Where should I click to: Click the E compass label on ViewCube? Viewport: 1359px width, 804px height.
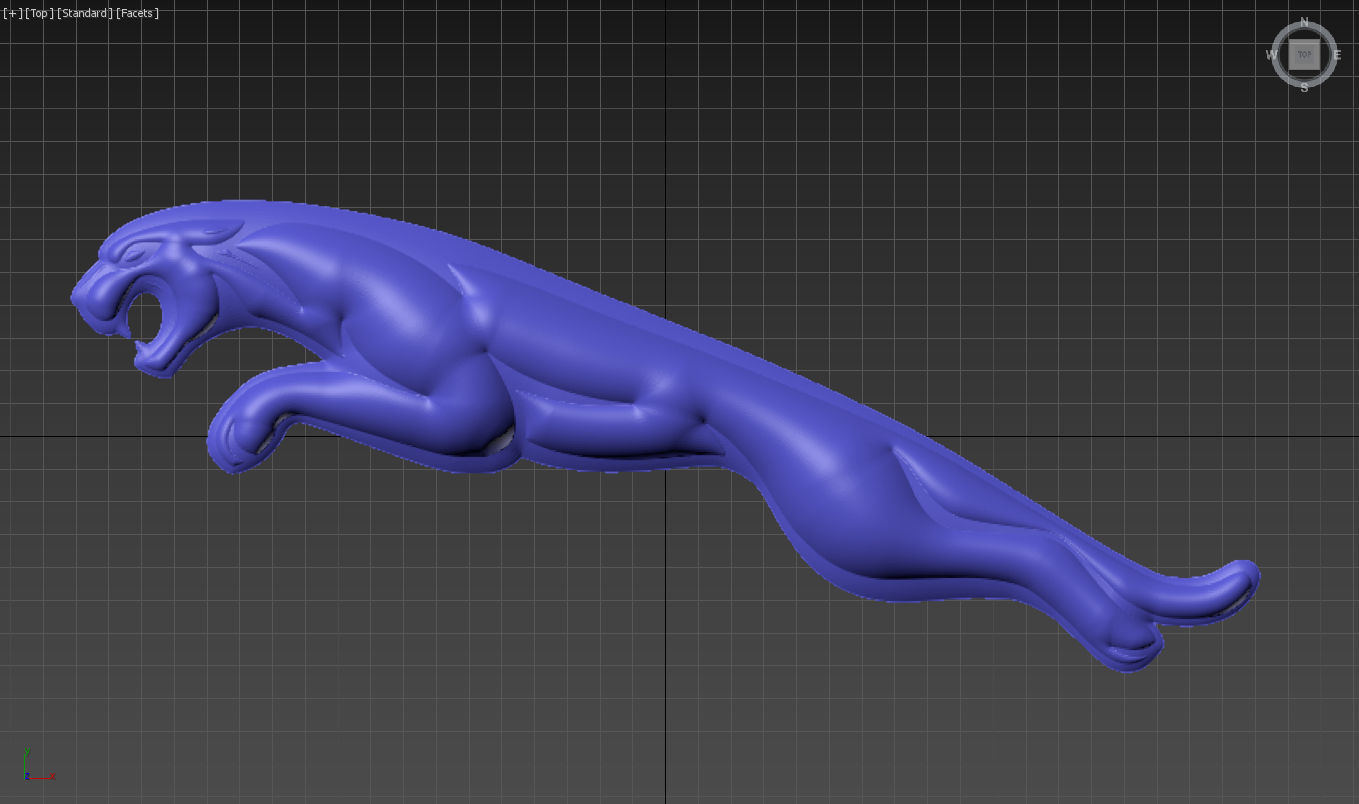click(x=1337, y=55)
